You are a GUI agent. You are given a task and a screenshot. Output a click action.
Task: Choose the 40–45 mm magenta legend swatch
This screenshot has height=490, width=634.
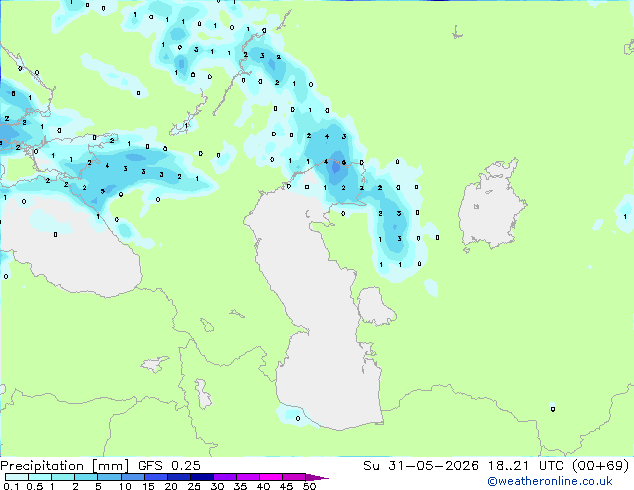(x=271, y=477)
